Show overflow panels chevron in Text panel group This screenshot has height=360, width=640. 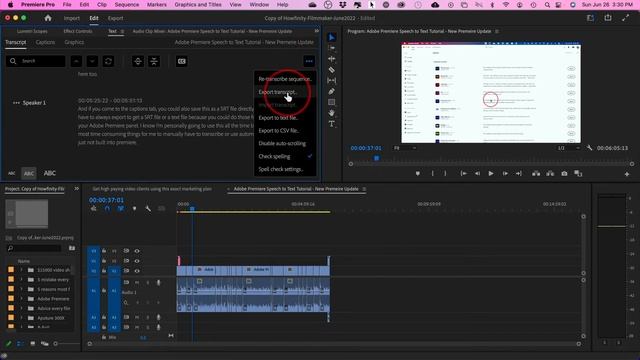point(316,31)
